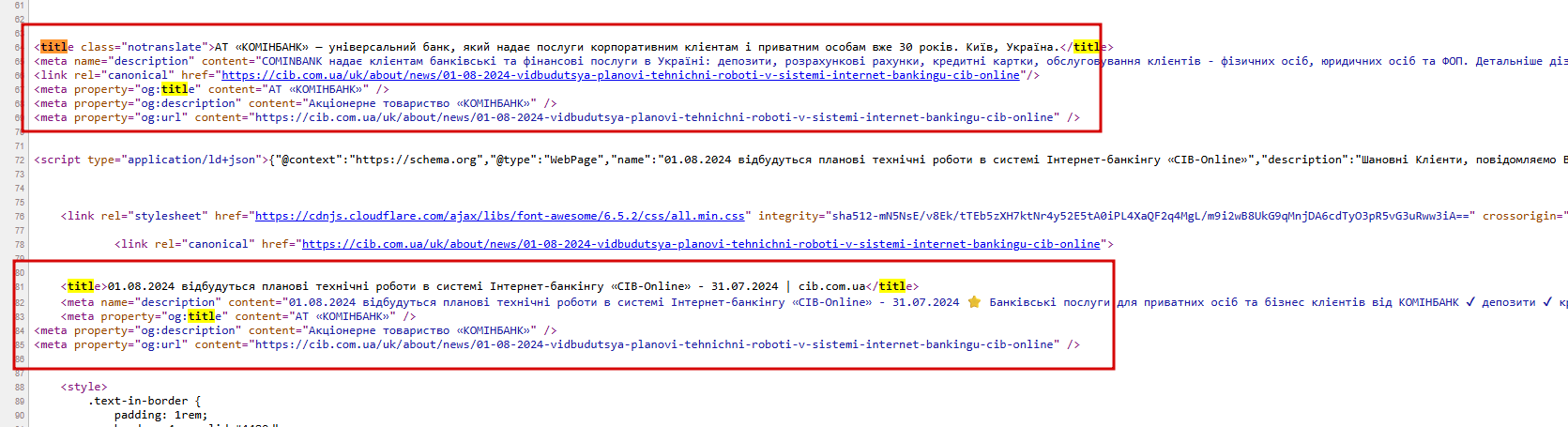Click highlighted title opening tag before "01.08.2024 відбудуться"
The height and width of the screenshot is (427, 1568).
click(x=81, y=286)
